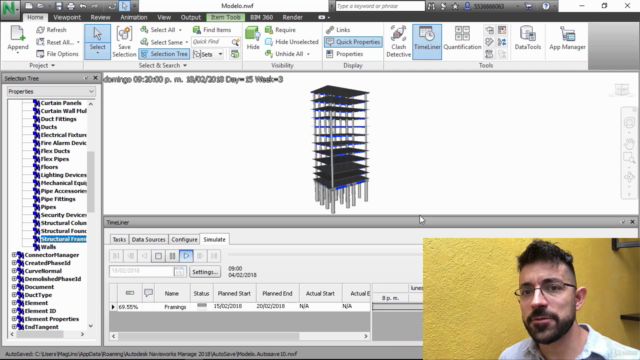Click Select All button
The height and width of the screenshot is (360, 640).
pos(161,30)
